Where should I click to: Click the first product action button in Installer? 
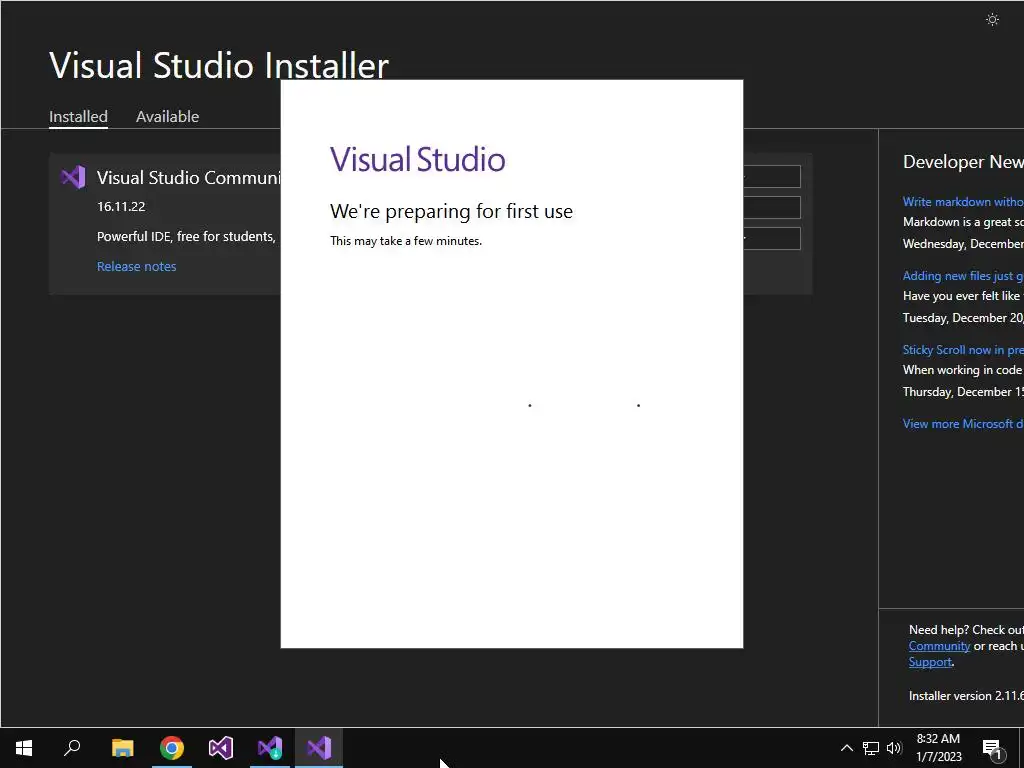[772, 176]
